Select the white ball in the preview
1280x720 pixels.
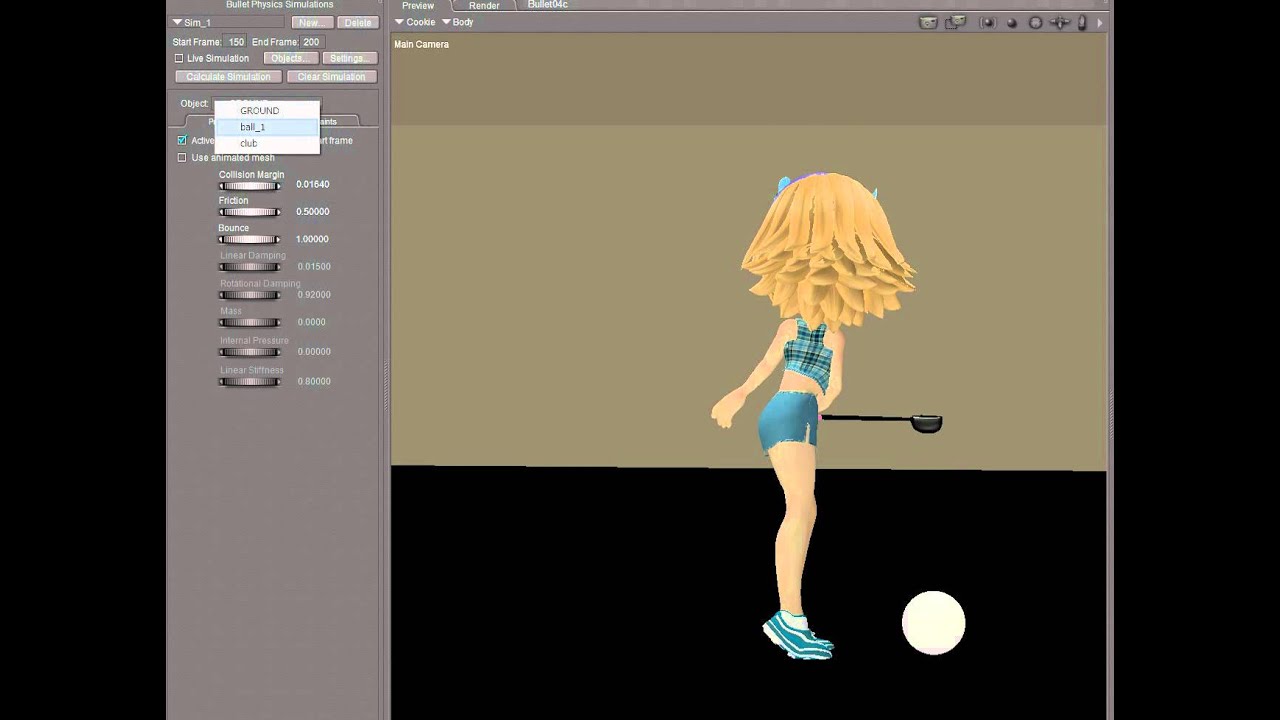(933, 623)
